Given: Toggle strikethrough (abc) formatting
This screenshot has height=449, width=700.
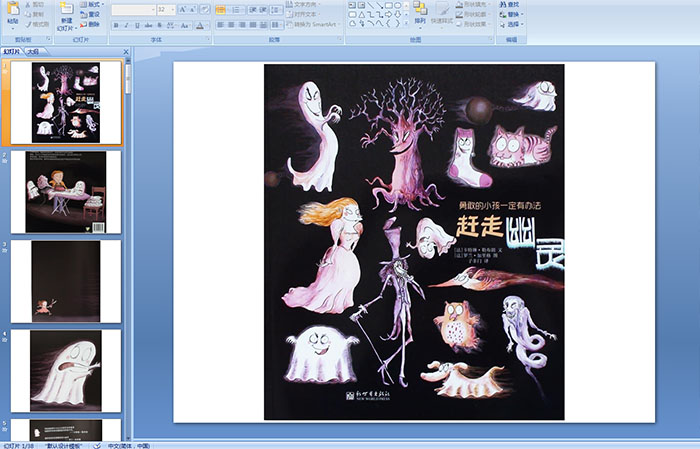Looking at the screenshot, I should (x=148, y=25).
